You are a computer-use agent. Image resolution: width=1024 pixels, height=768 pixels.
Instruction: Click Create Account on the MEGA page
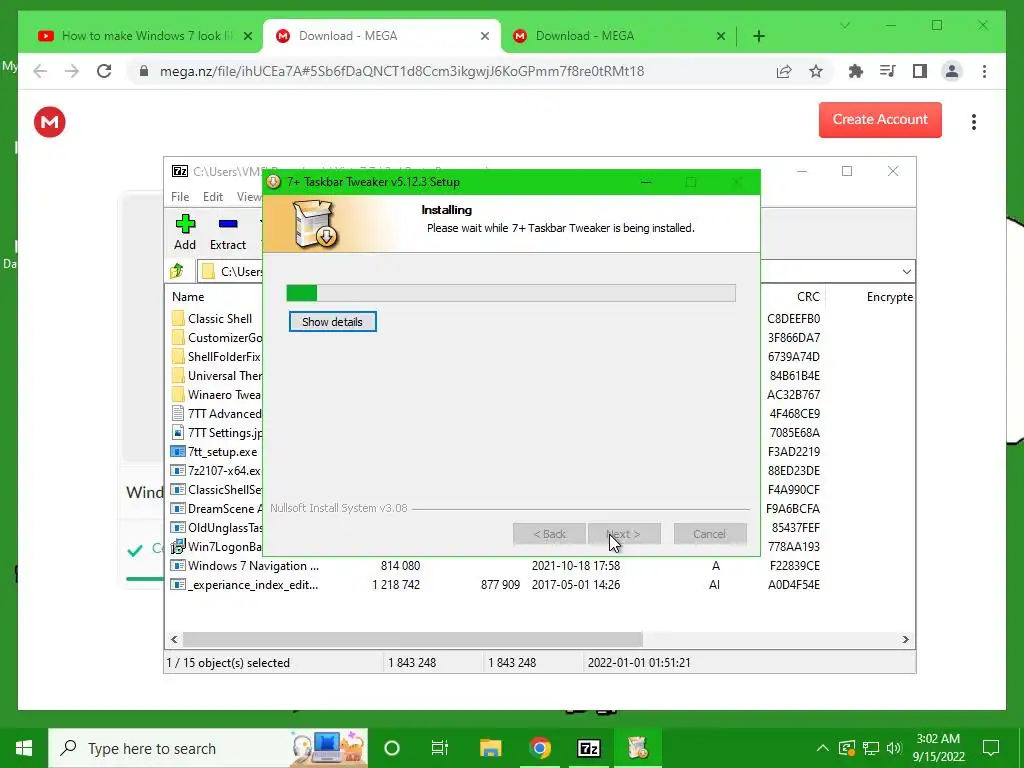(x=880, y=120)
